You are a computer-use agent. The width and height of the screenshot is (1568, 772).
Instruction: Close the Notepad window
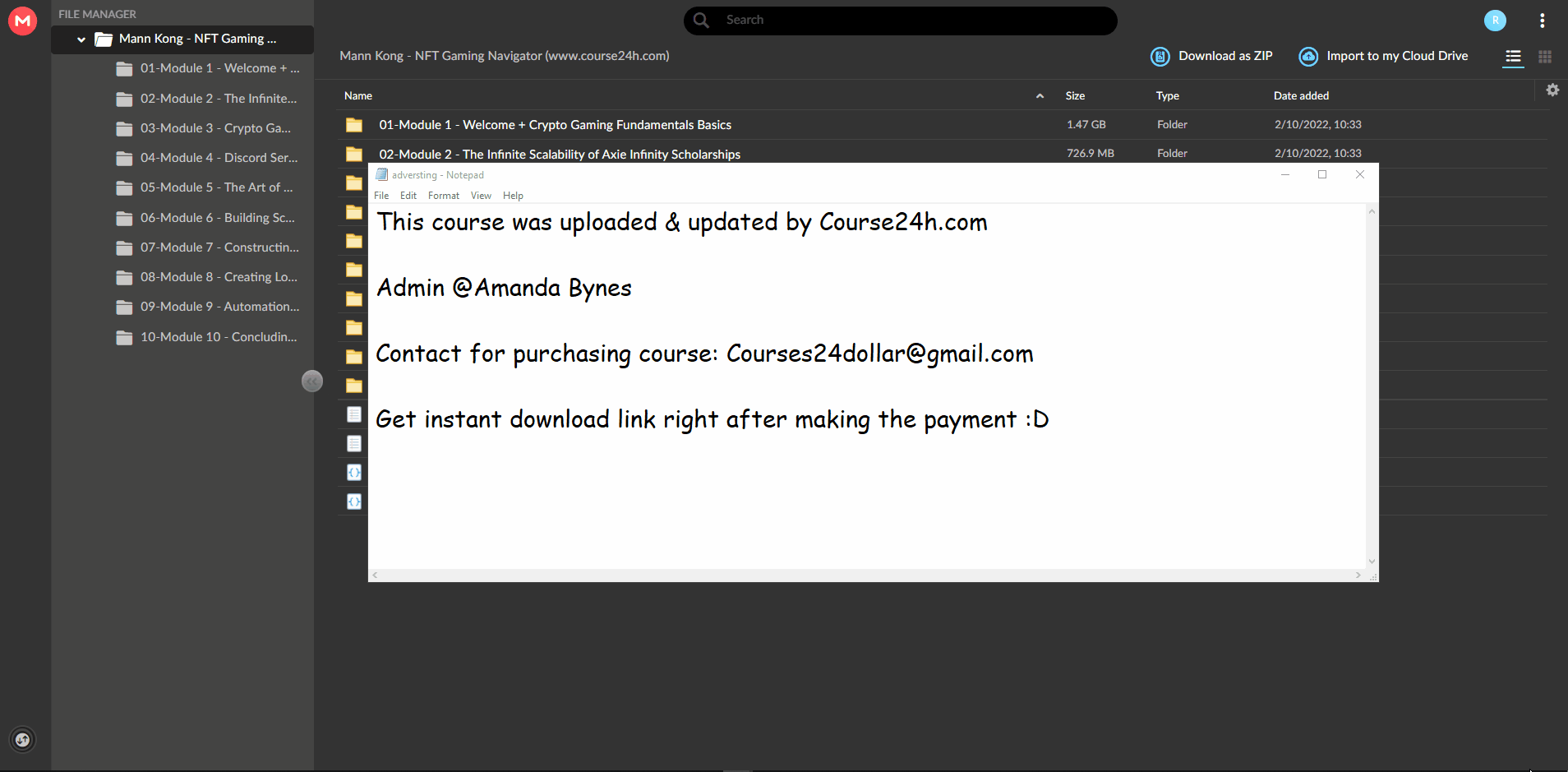(x=1360, y=174)
